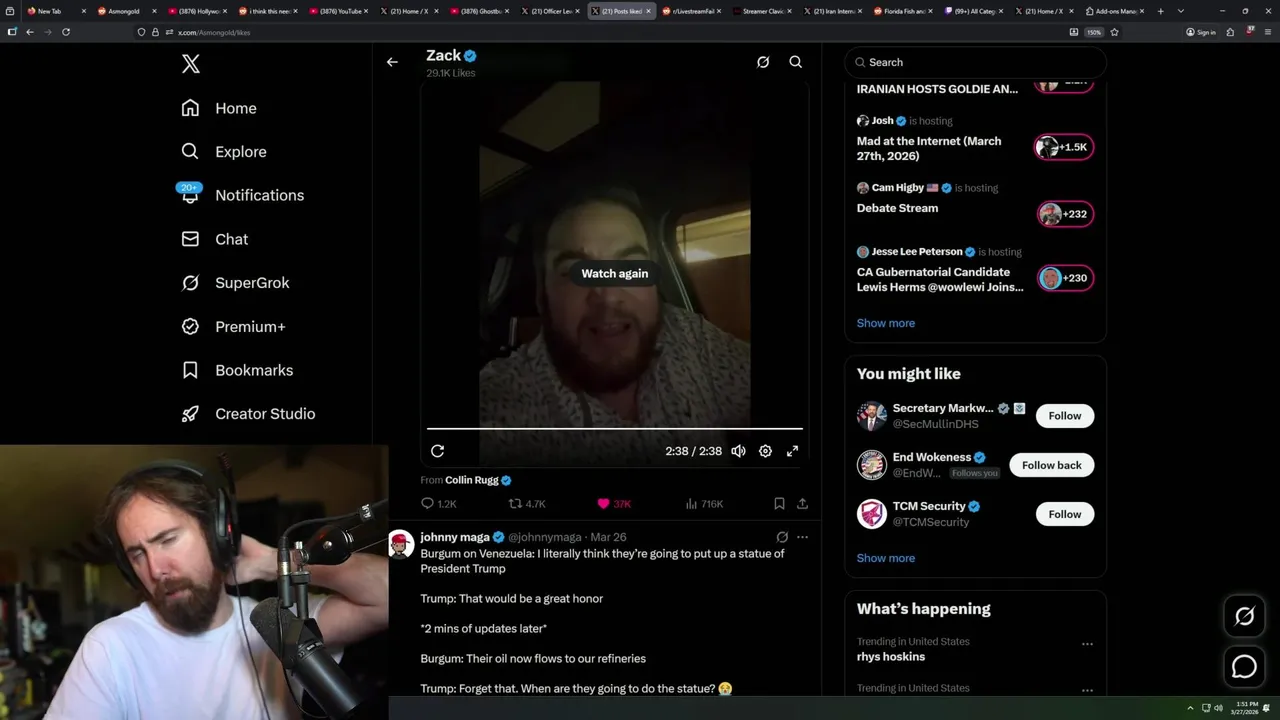The width and height of the screenshot is (1280, 720).
Task: Click the video progress bar
Action: pyautogui.click(x=615, y=429)
